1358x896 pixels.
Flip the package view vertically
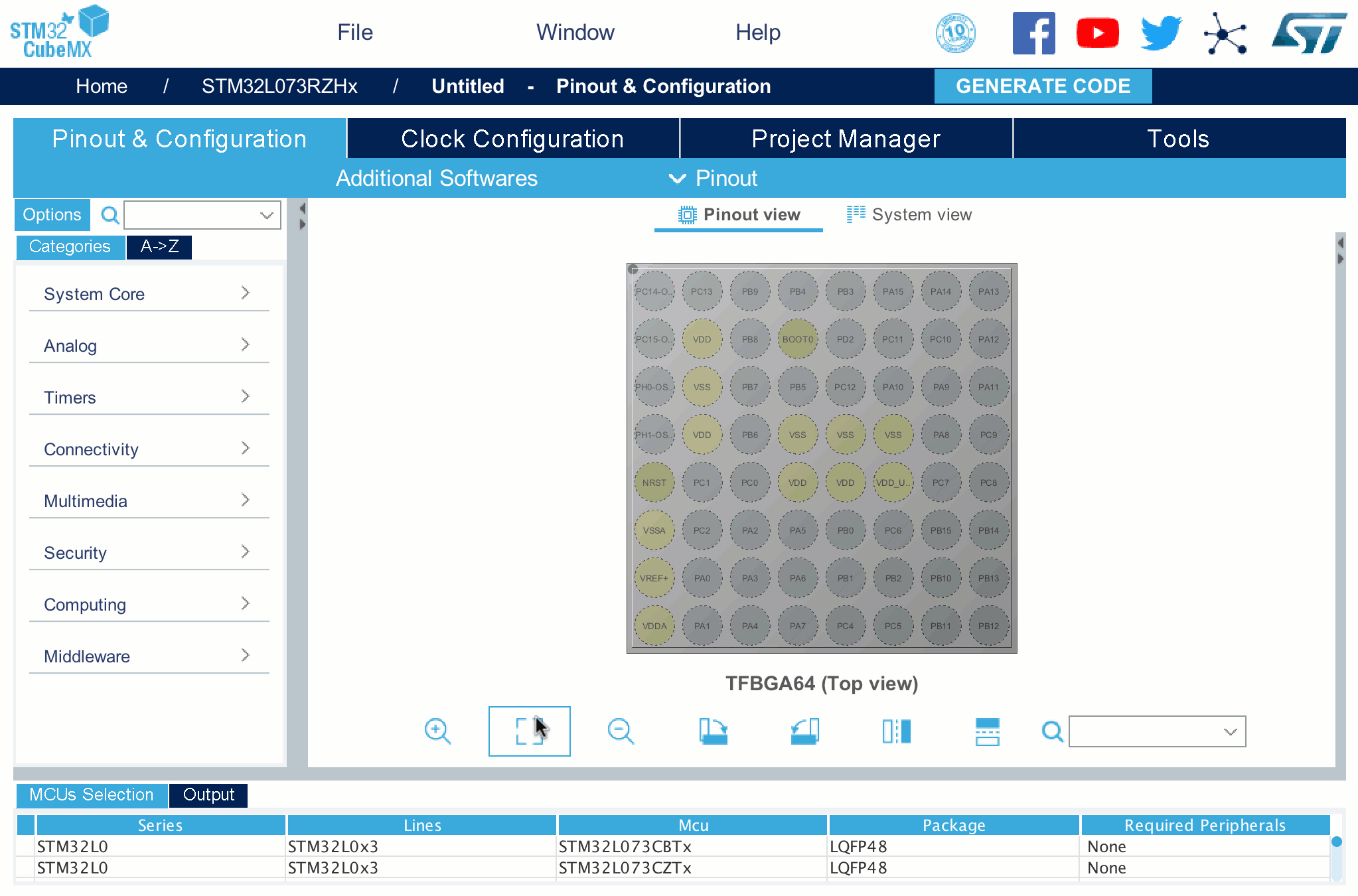pyautogui.click(x=987, y=731)
